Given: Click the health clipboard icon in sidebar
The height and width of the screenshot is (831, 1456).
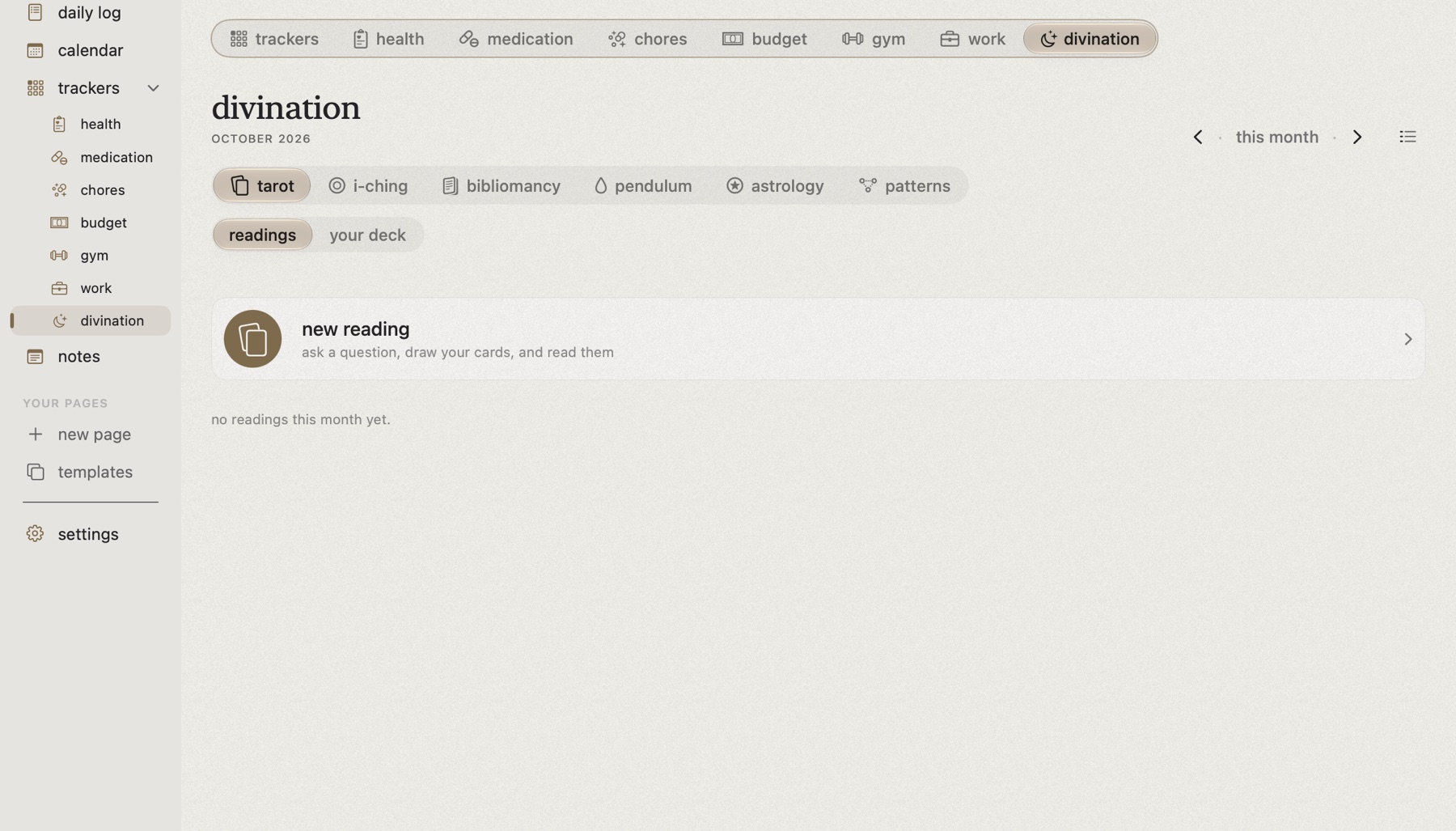Looking at the screenshot, I should pos(59,124).
